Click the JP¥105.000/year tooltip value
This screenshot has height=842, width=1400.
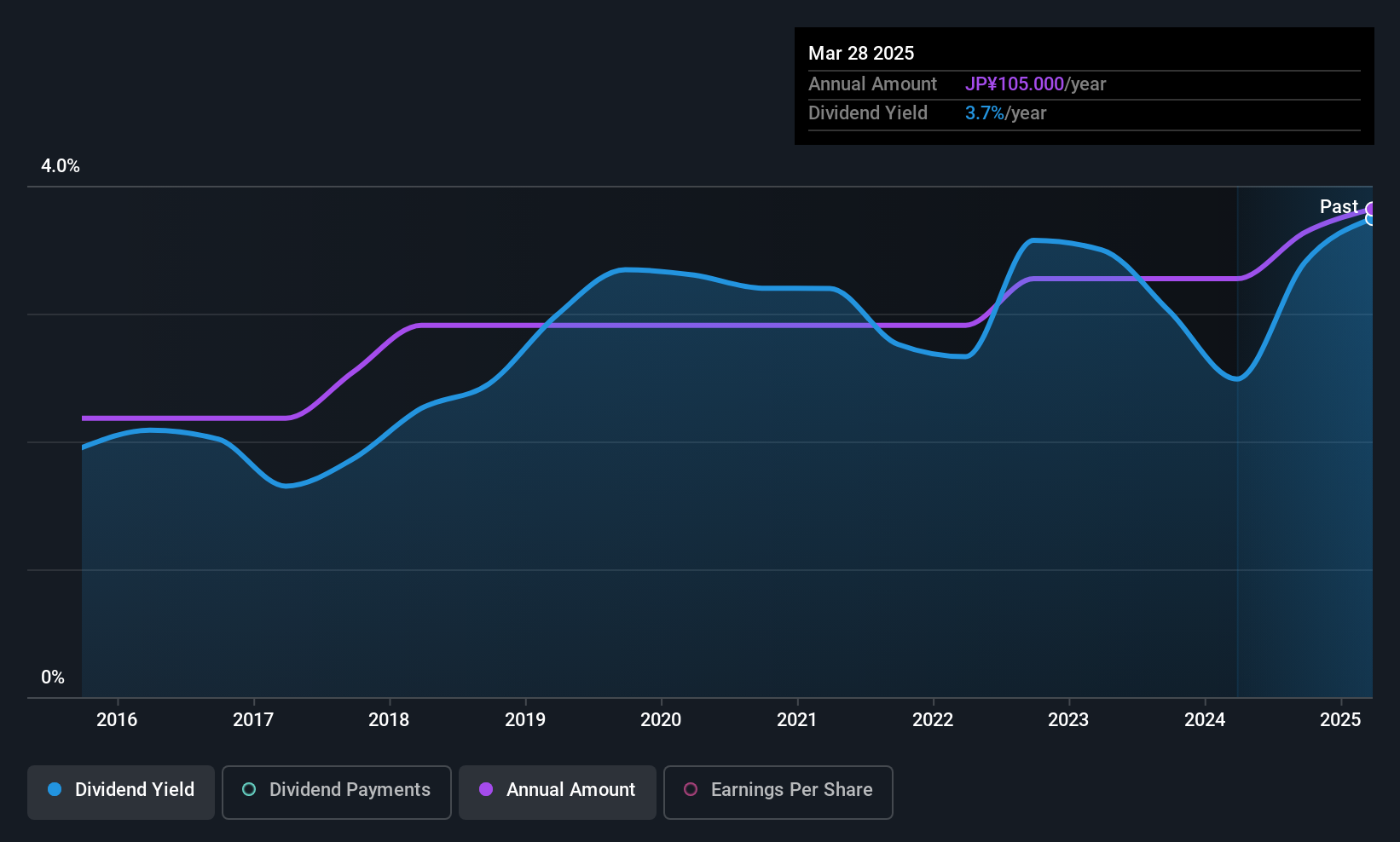coord(1035,84)
